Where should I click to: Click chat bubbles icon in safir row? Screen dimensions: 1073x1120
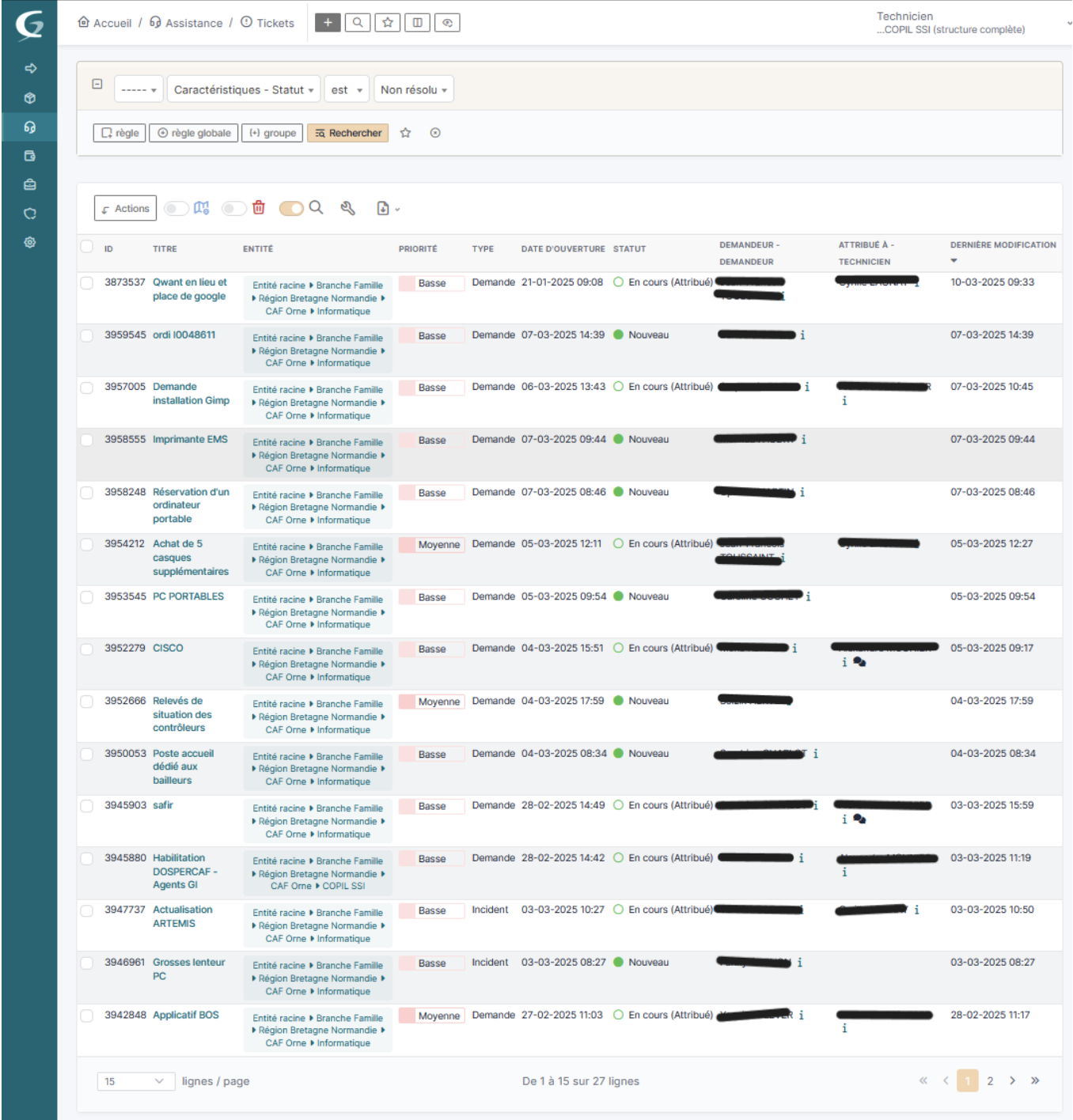point(859,819)
